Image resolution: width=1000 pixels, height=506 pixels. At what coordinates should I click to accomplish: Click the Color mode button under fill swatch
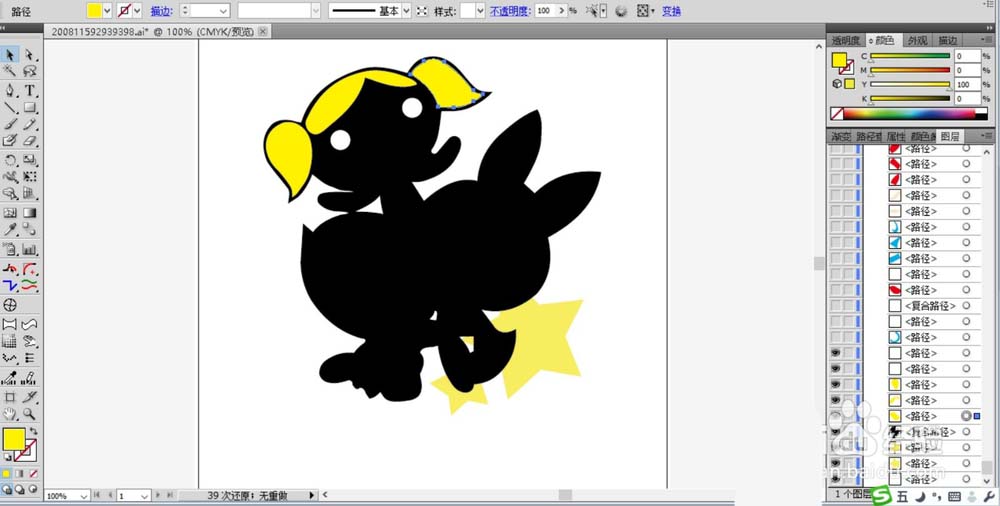coord(6,473)
